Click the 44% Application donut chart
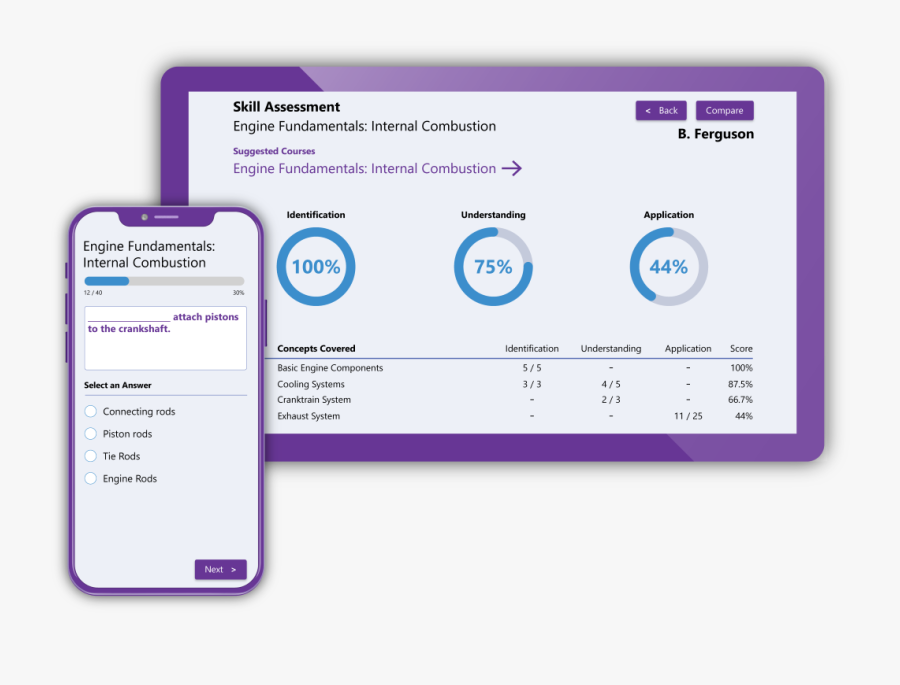Screen dimensions: 900x685 click(668, 267)
